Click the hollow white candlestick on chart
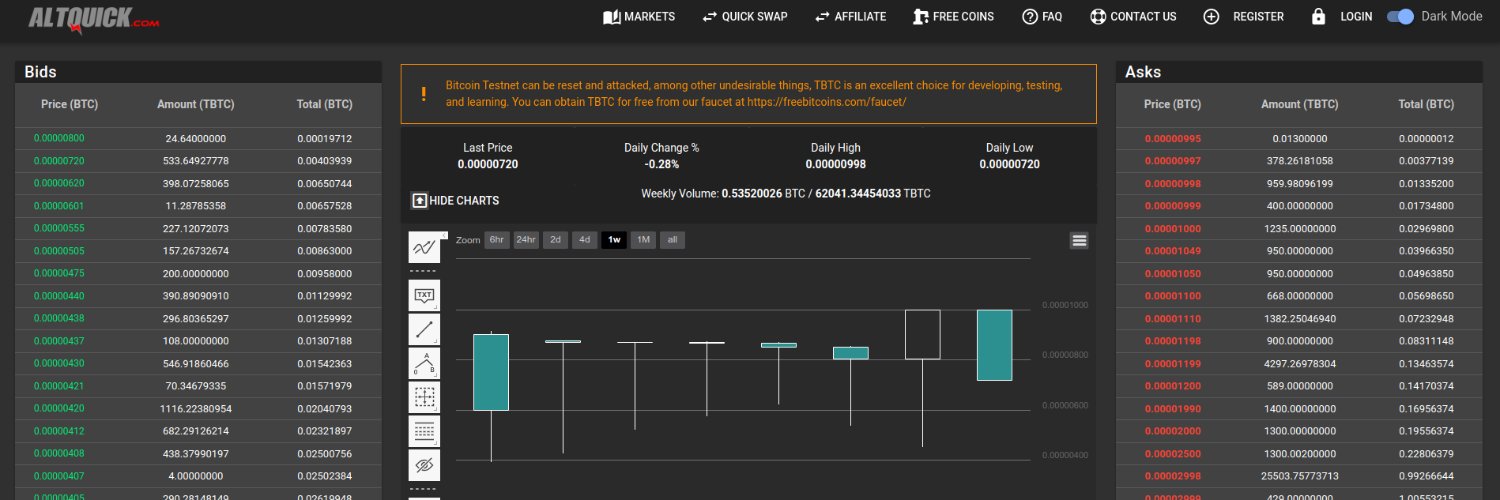This screenshot has height=500, width=1500. point(922,334)
